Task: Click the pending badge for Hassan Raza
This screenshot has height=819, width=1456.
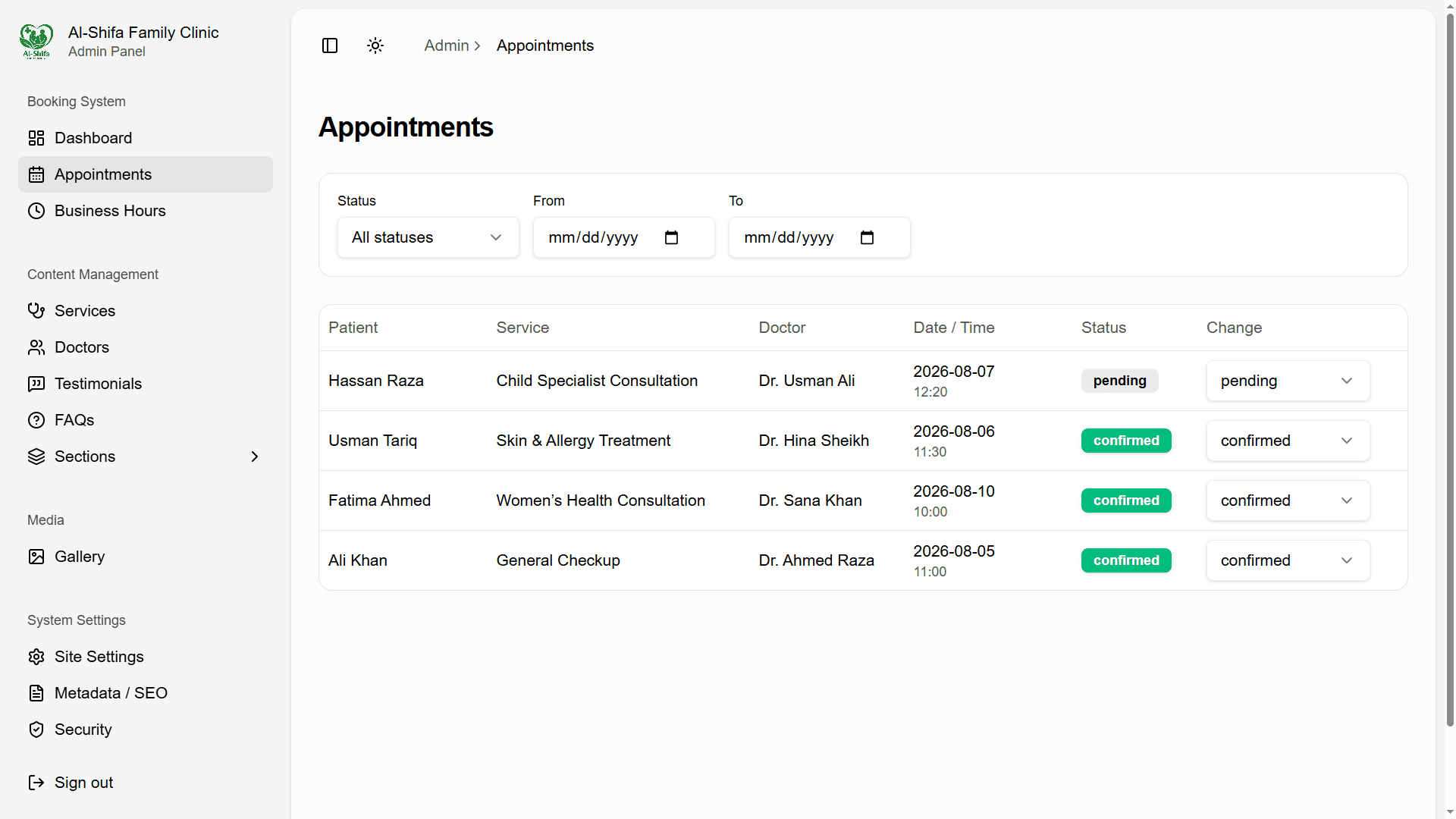Action: coord(1119,381)
